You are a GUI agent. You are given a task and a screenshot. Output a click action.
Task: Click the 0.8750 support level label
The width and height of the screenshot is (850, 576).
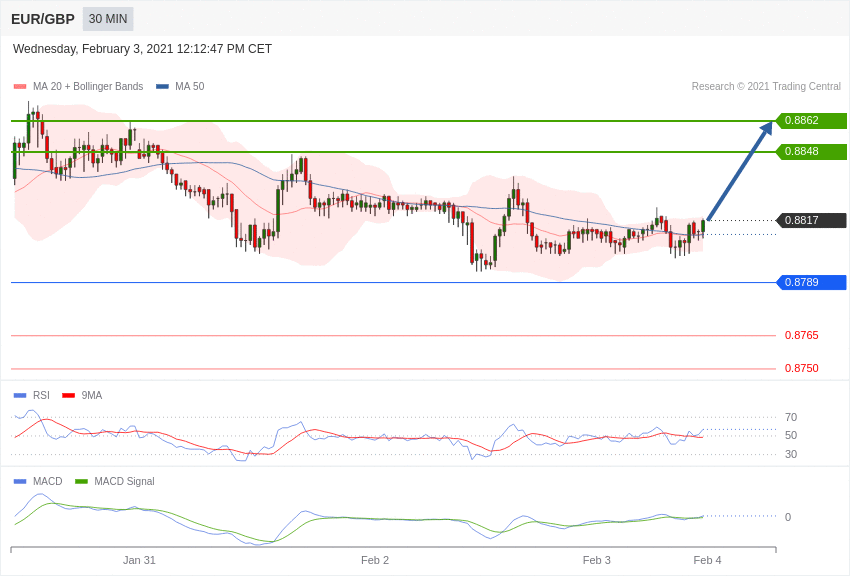(x=801, y=368)
